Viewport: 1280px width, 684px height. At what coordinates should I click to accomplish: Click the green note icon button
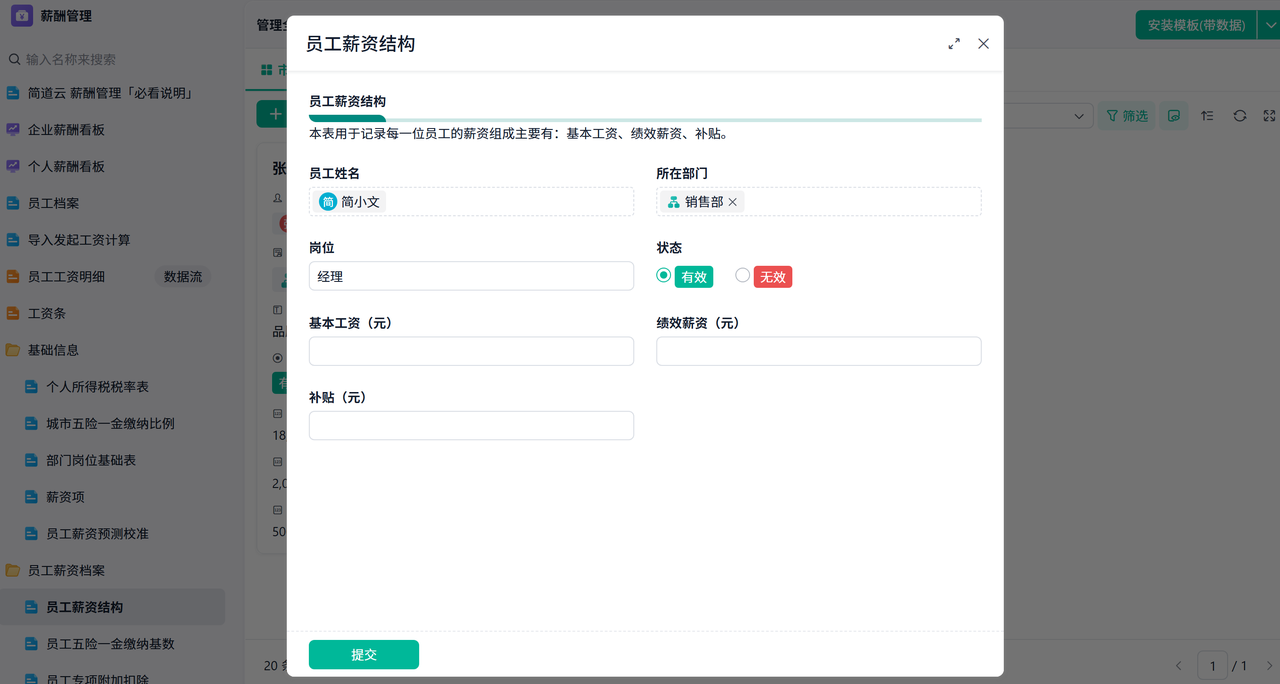click(1175, 116)
